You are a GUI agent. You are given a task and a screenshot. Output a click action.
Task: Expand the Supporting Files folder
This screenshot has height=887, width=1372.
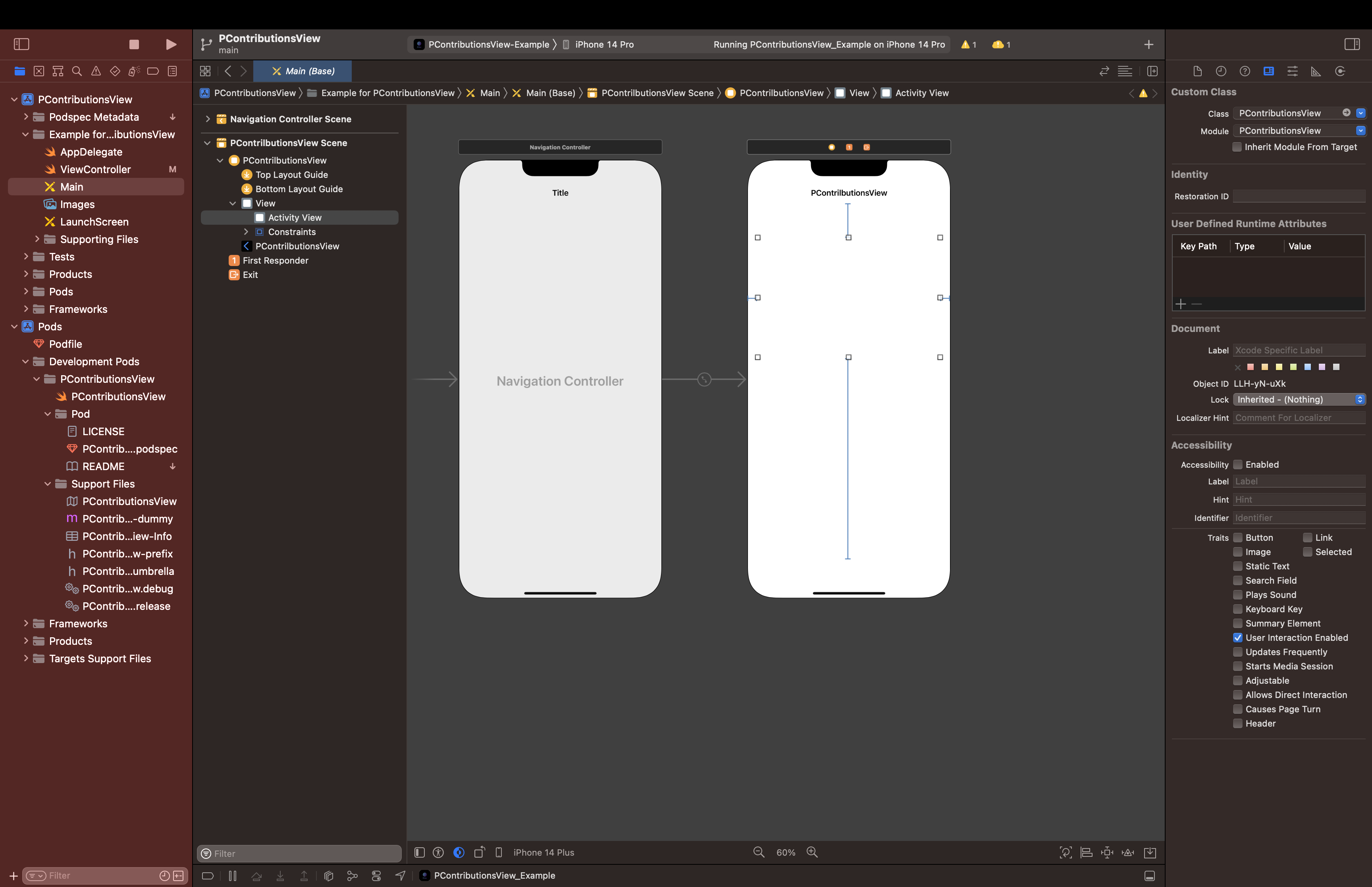[x=37, y=239]
